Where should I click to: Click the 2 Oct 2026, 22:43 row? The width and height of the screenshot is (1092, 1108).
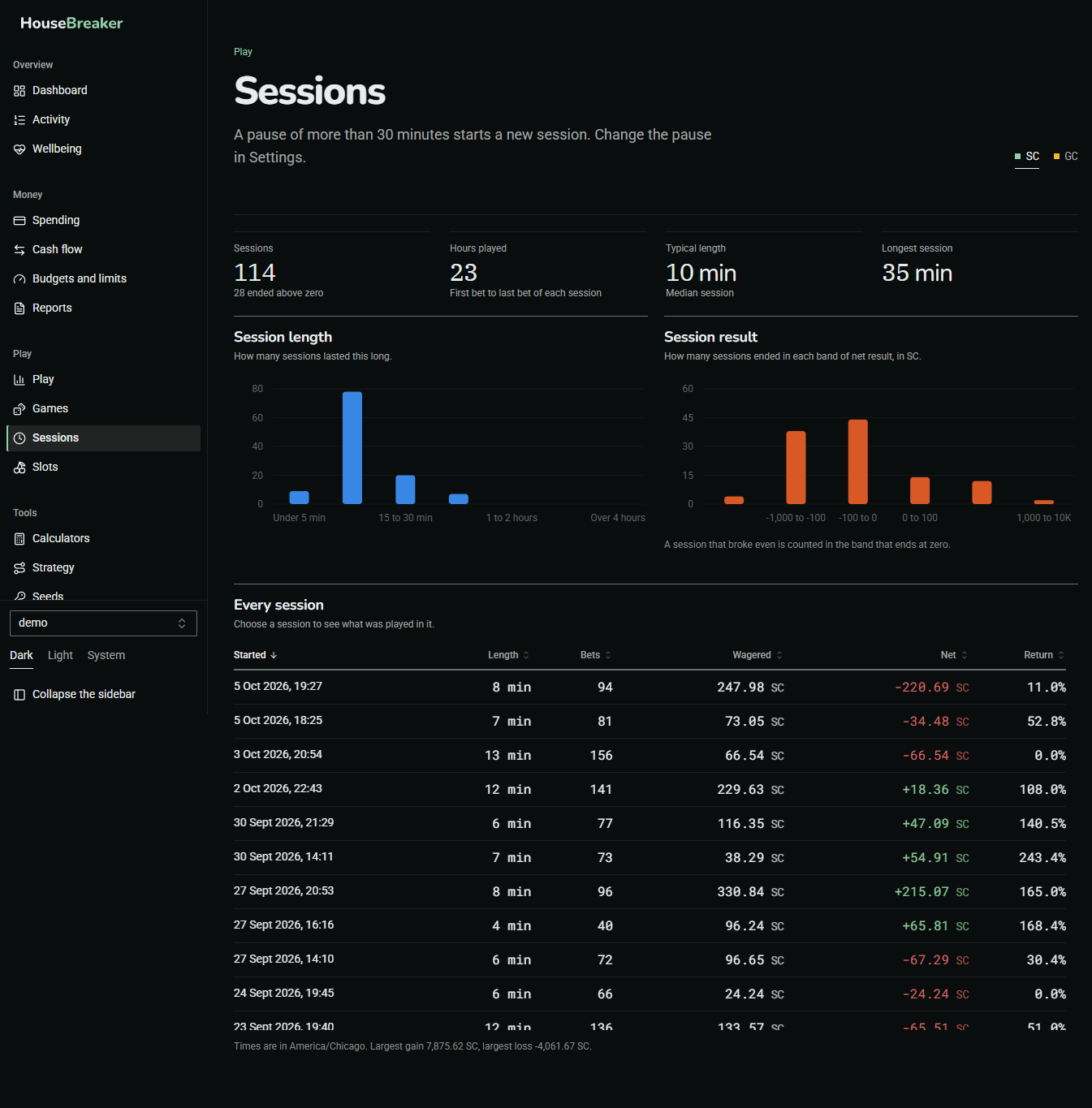(650, 790)
